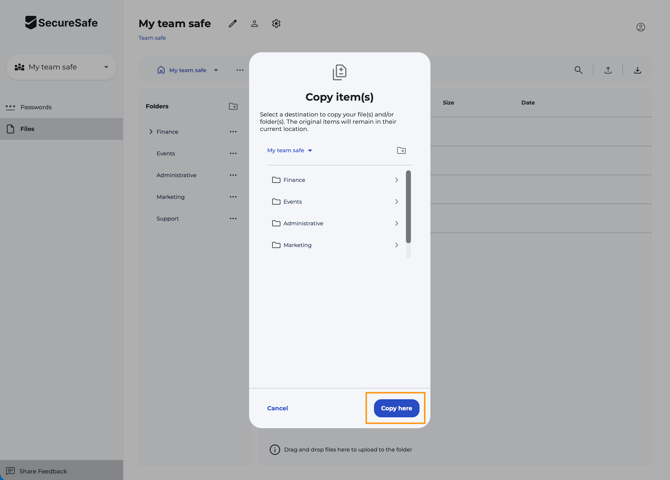
Task: Select the Administrative folder in dialog
Action: coord(303,223)
